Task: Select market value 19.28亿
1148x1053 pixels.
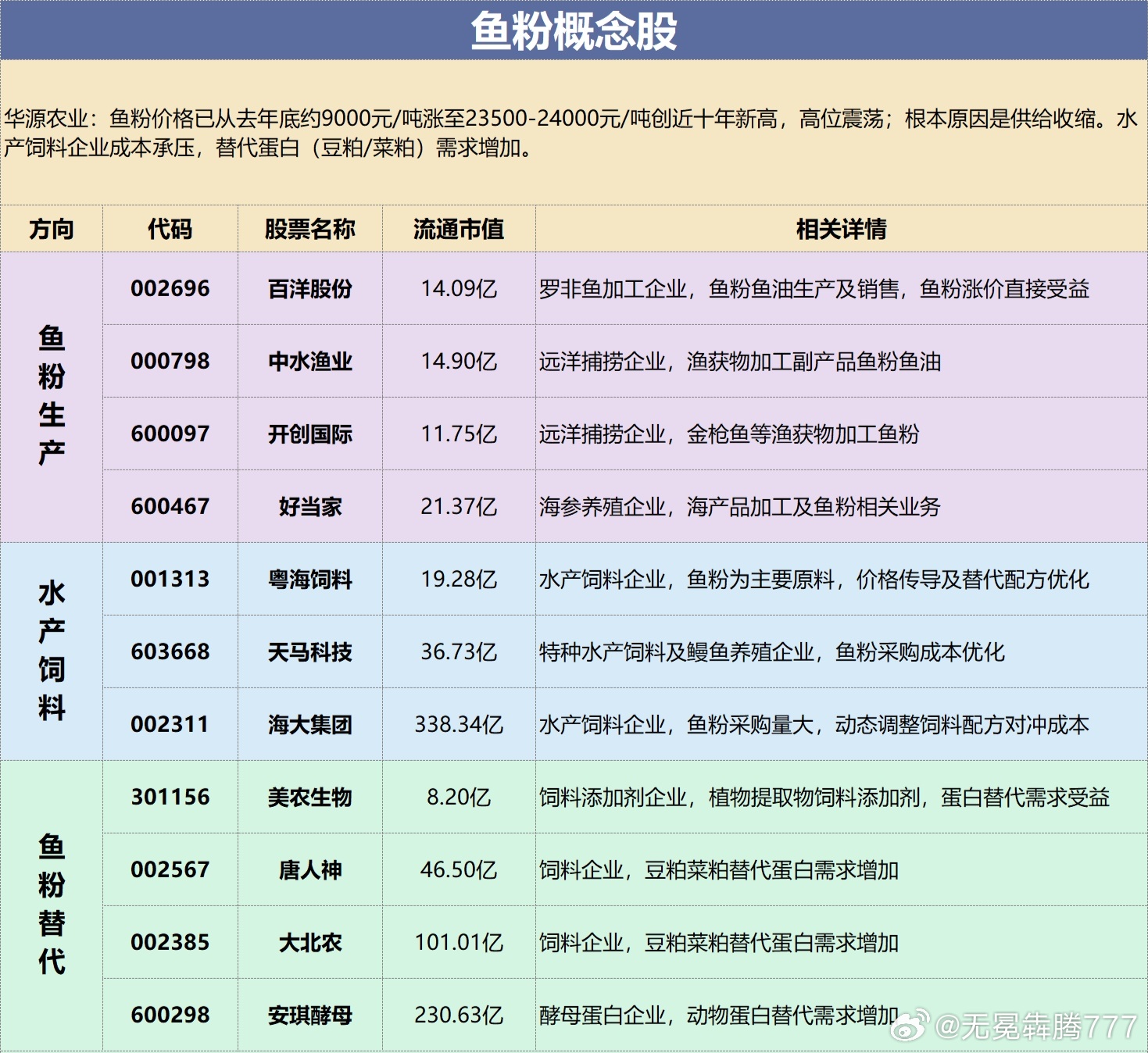Action: pyautogui.click(x=459, y=579)
